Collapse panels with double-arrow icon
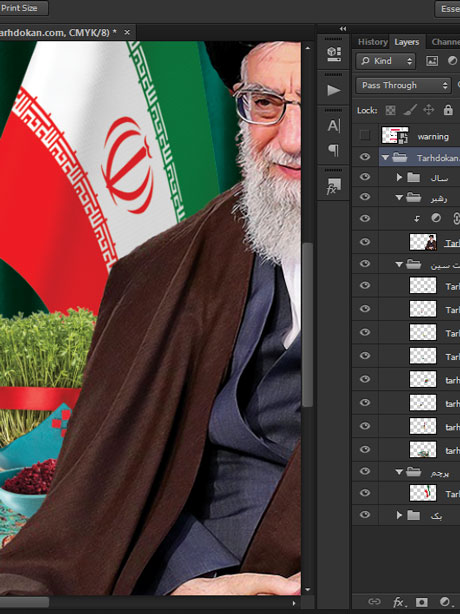The width and height of the screenshot is (460, 614). click(343, 29)
